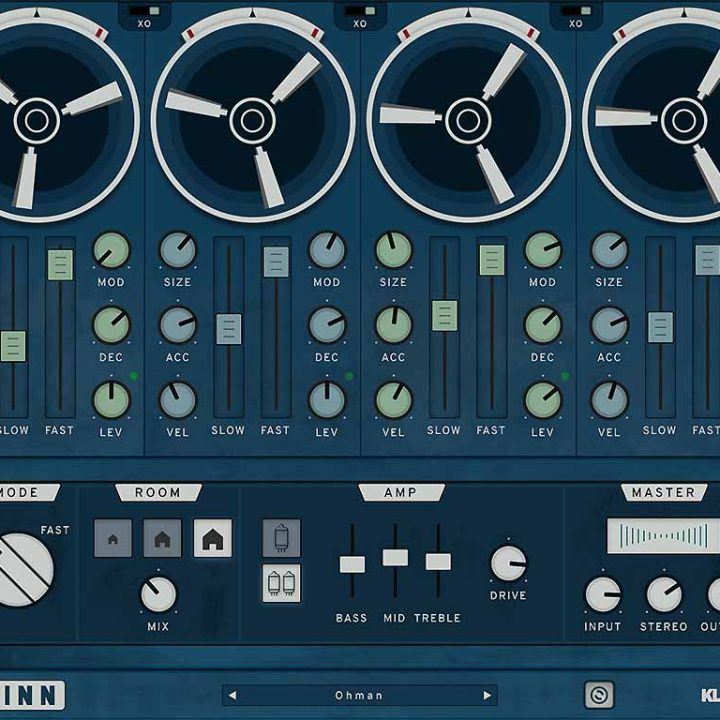The height and width of the screenshot is (720, 720).
Task: Toggle the rightmost XO switch
Action: point(576,11)
